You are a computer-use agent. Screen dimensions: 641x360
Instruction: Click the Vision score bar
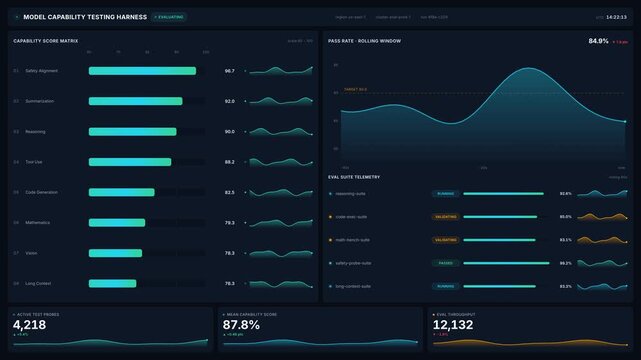tap(115, 253)
